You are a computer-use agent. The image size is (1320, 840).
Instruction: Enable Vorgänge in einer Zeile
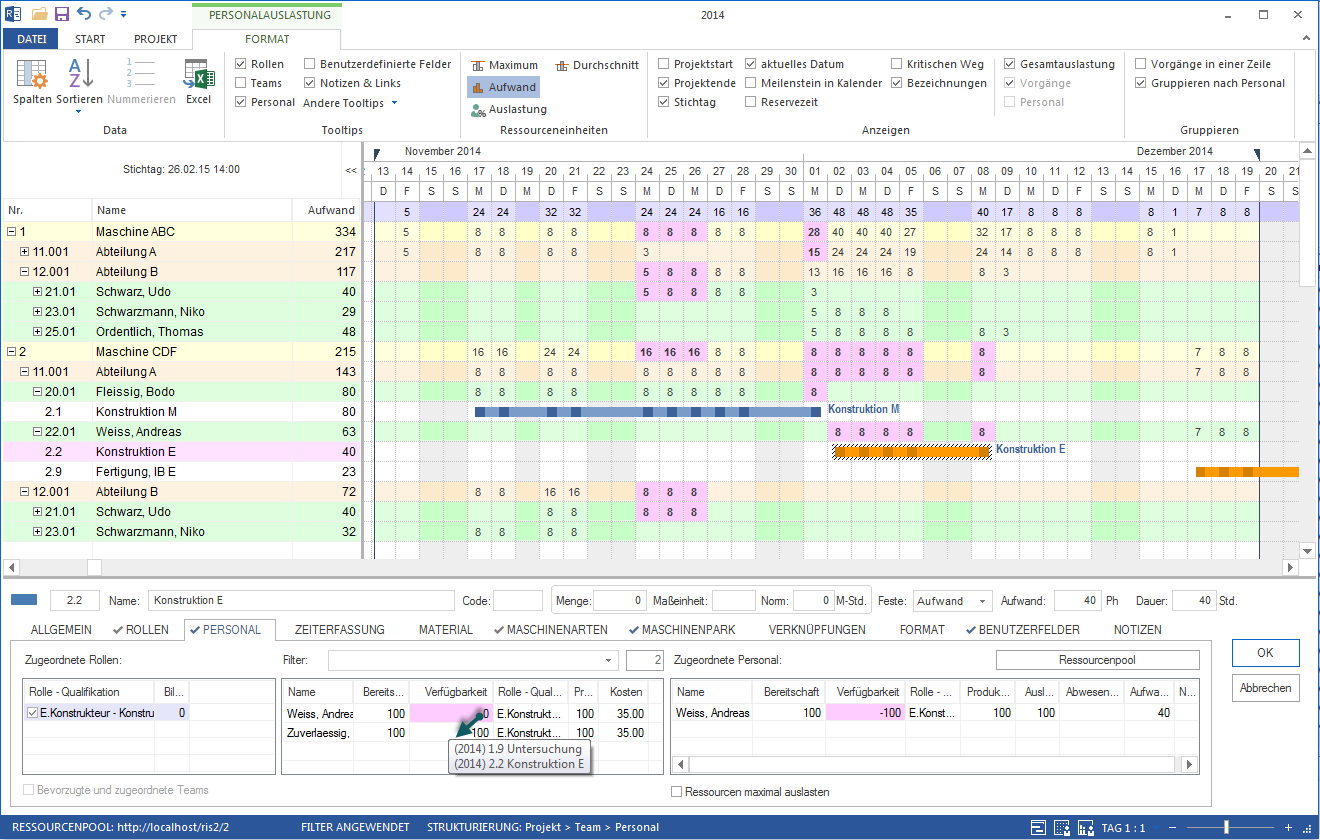coord(1141,64)
